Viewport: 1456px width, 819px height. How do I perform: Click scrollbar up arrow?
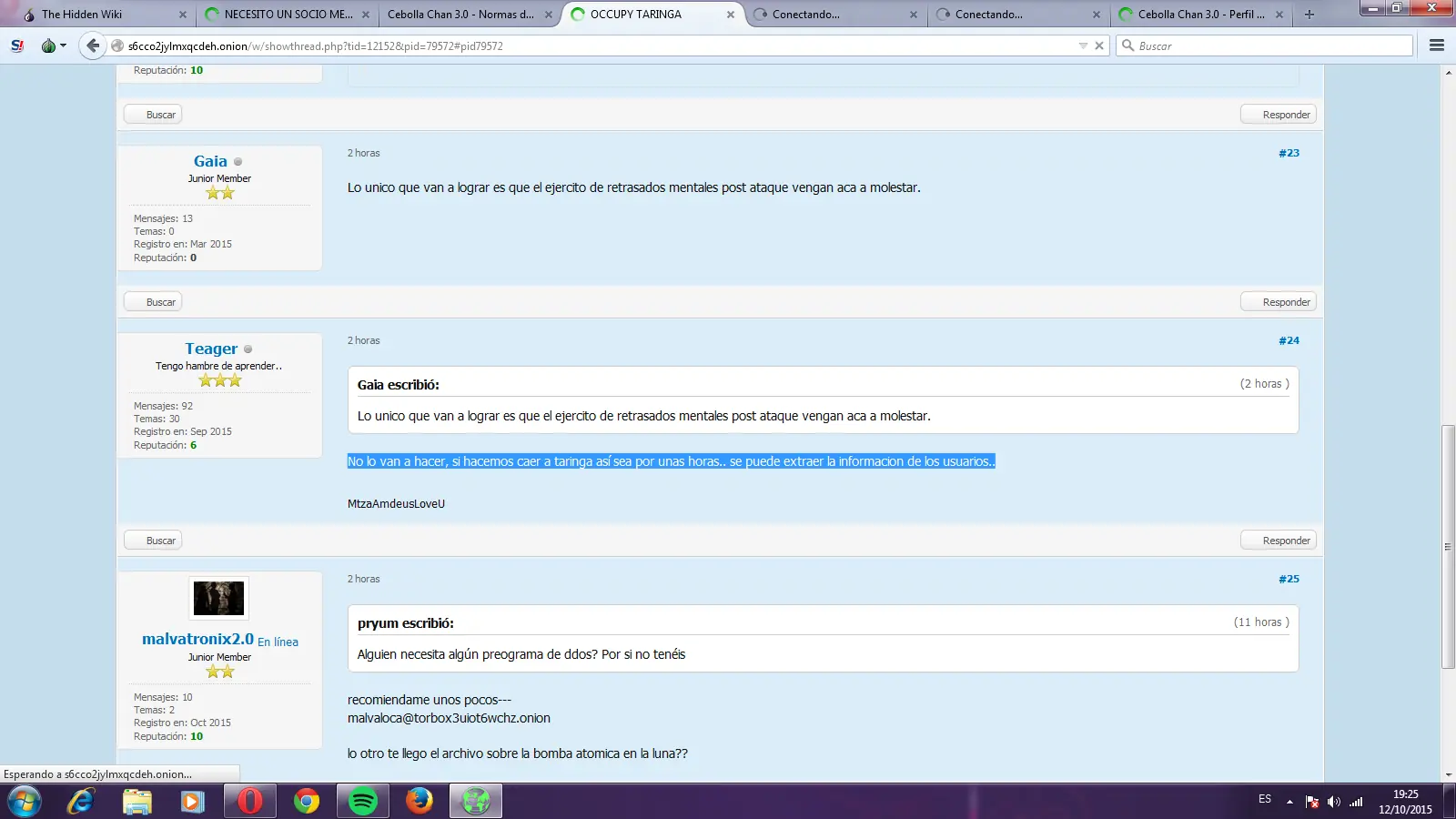(x=1448, y=72)
